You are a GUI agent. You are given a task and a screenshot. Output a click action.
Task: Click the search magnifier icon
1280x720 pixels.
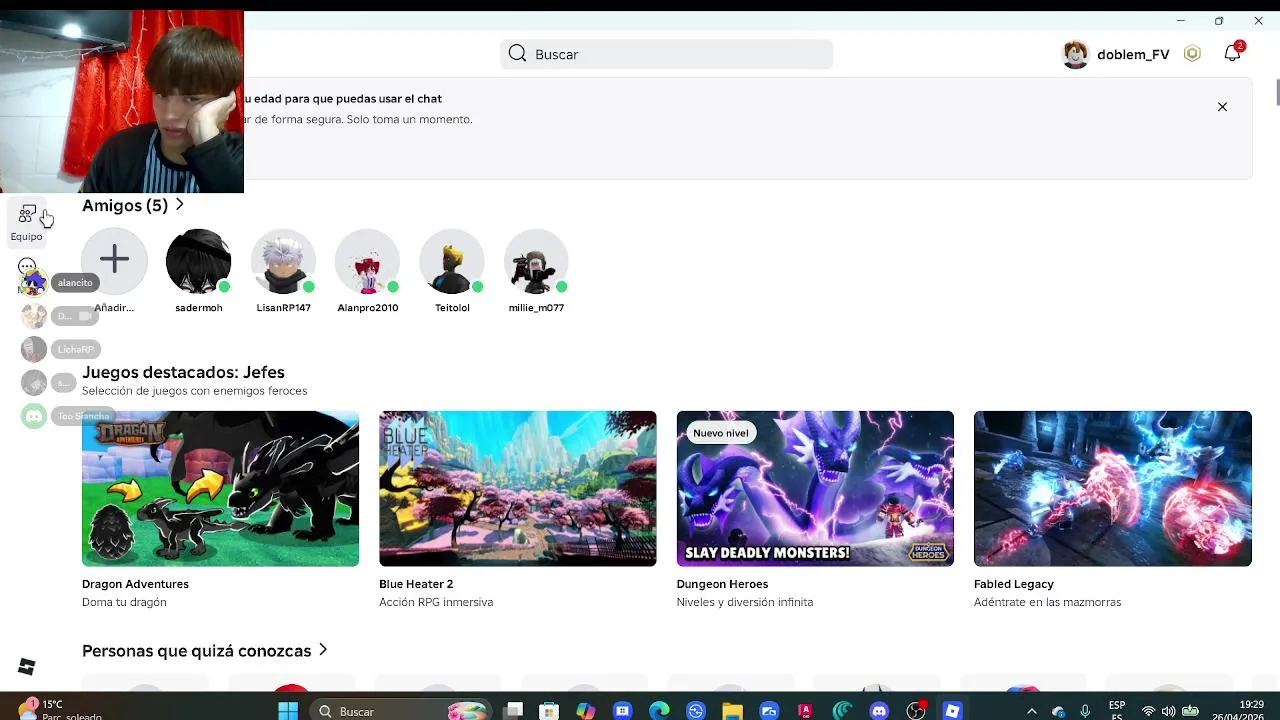pos(517,54)
